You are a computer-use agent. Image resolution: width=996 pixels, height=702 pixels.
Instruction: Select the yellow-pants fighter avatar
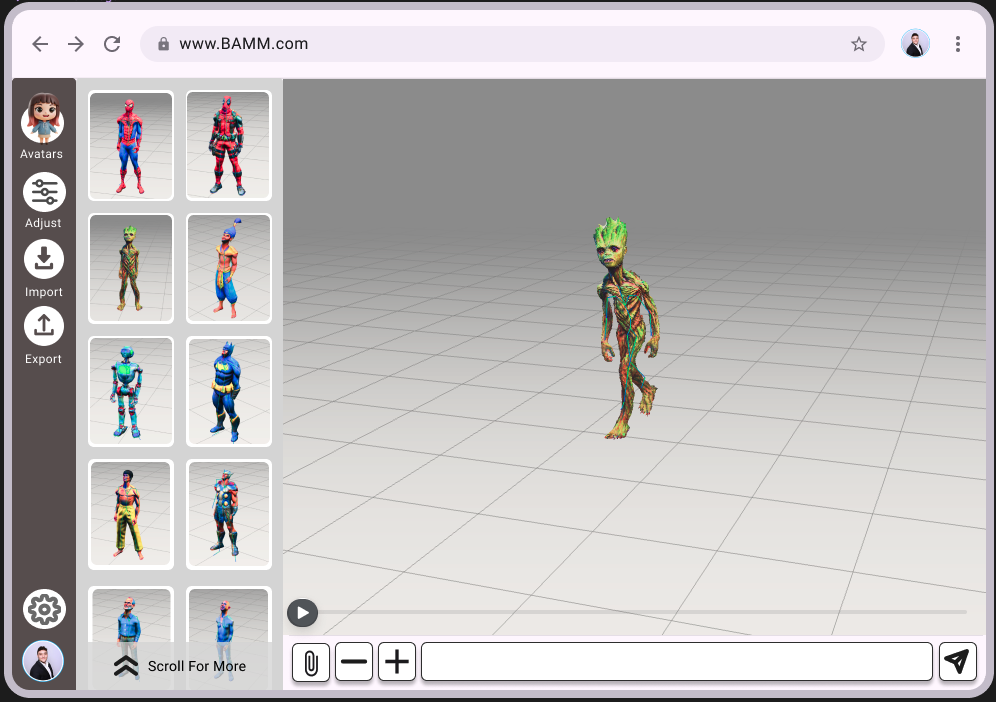131,514
